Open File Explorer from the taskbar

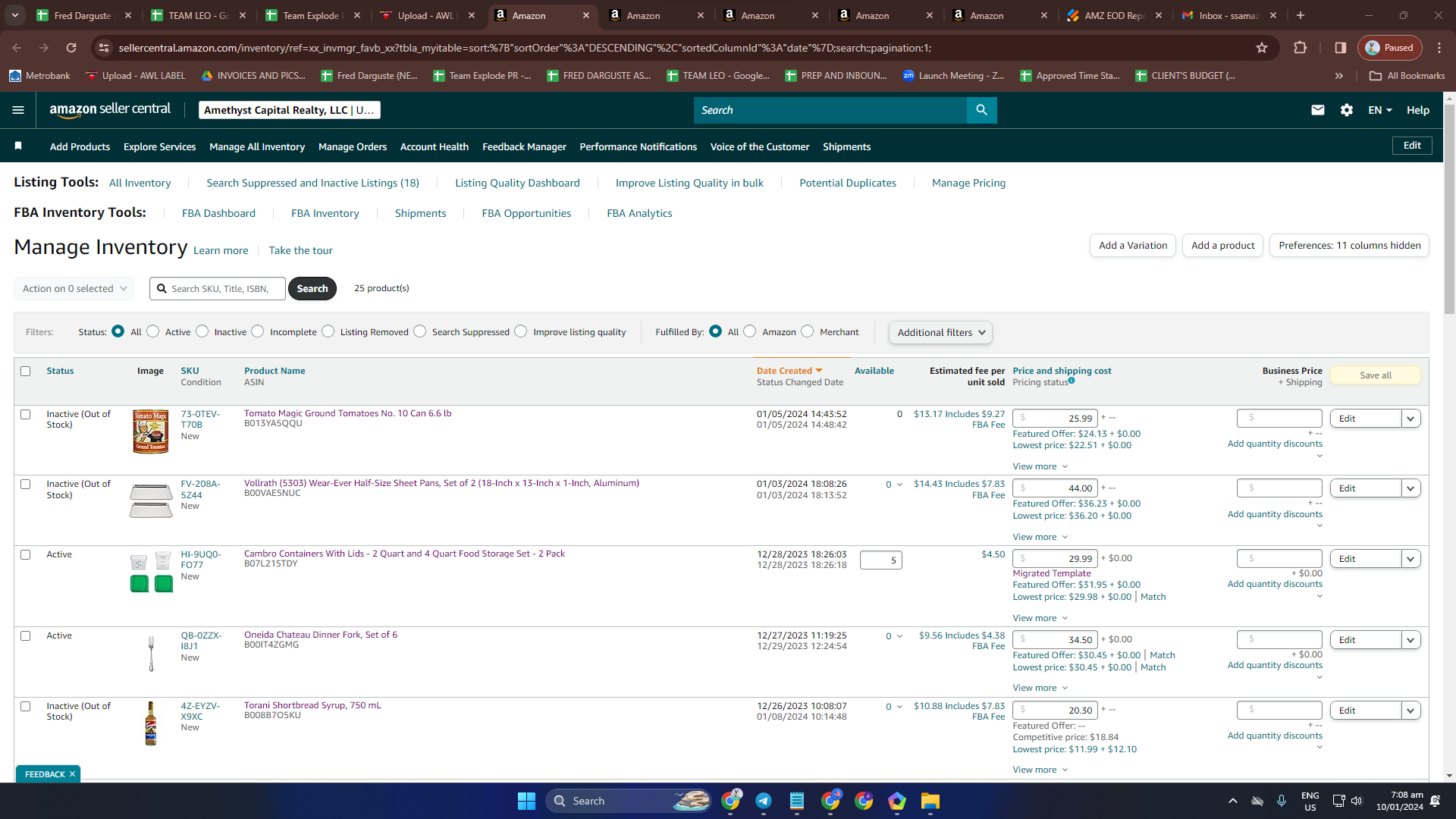(930, 801)
